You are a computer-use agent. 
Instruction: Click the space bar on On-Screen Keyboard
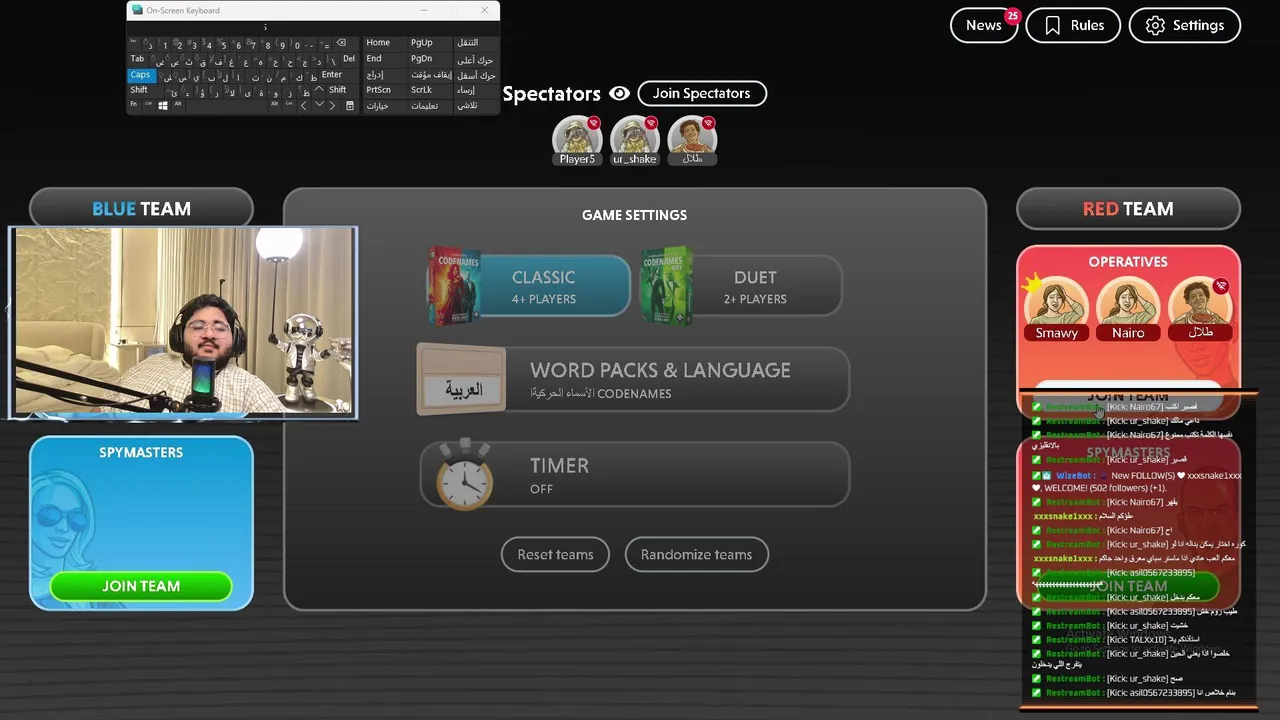tap(227, 105)
